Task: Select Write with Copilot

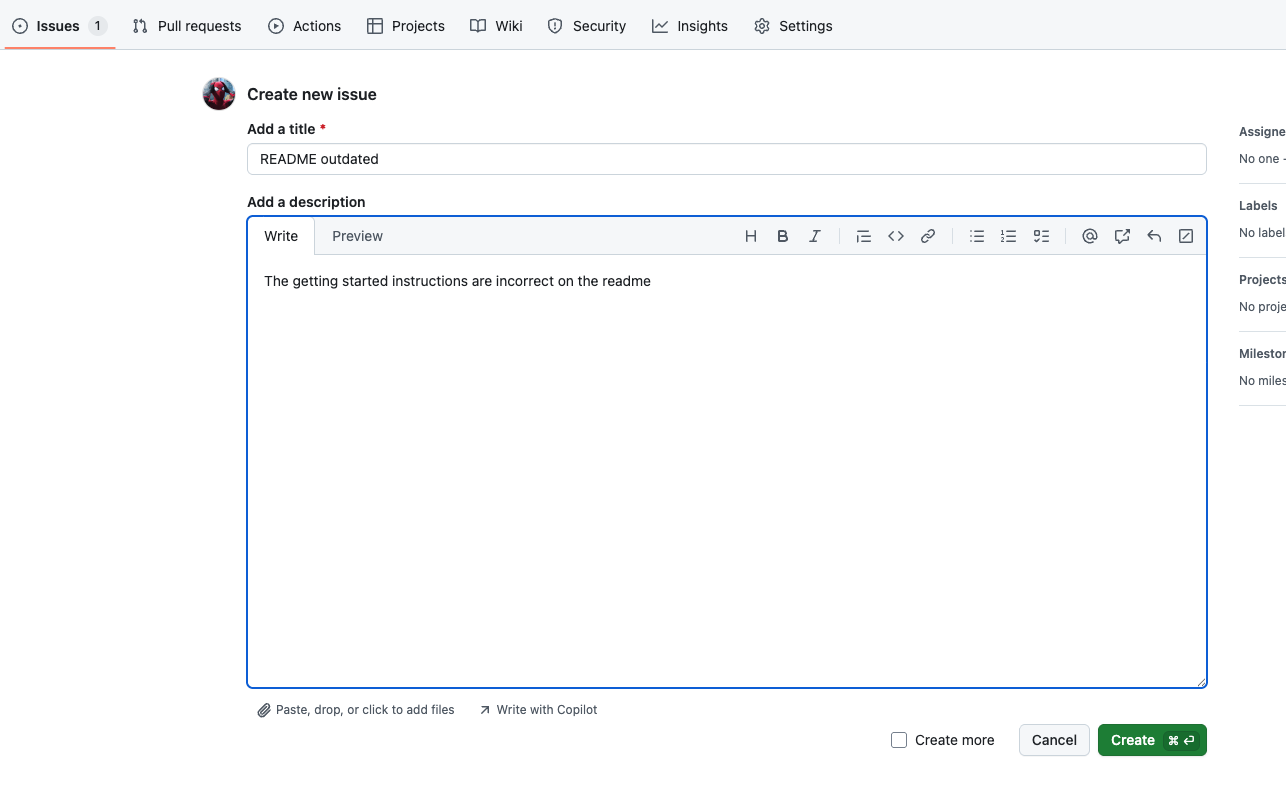Action: [538, 709]
